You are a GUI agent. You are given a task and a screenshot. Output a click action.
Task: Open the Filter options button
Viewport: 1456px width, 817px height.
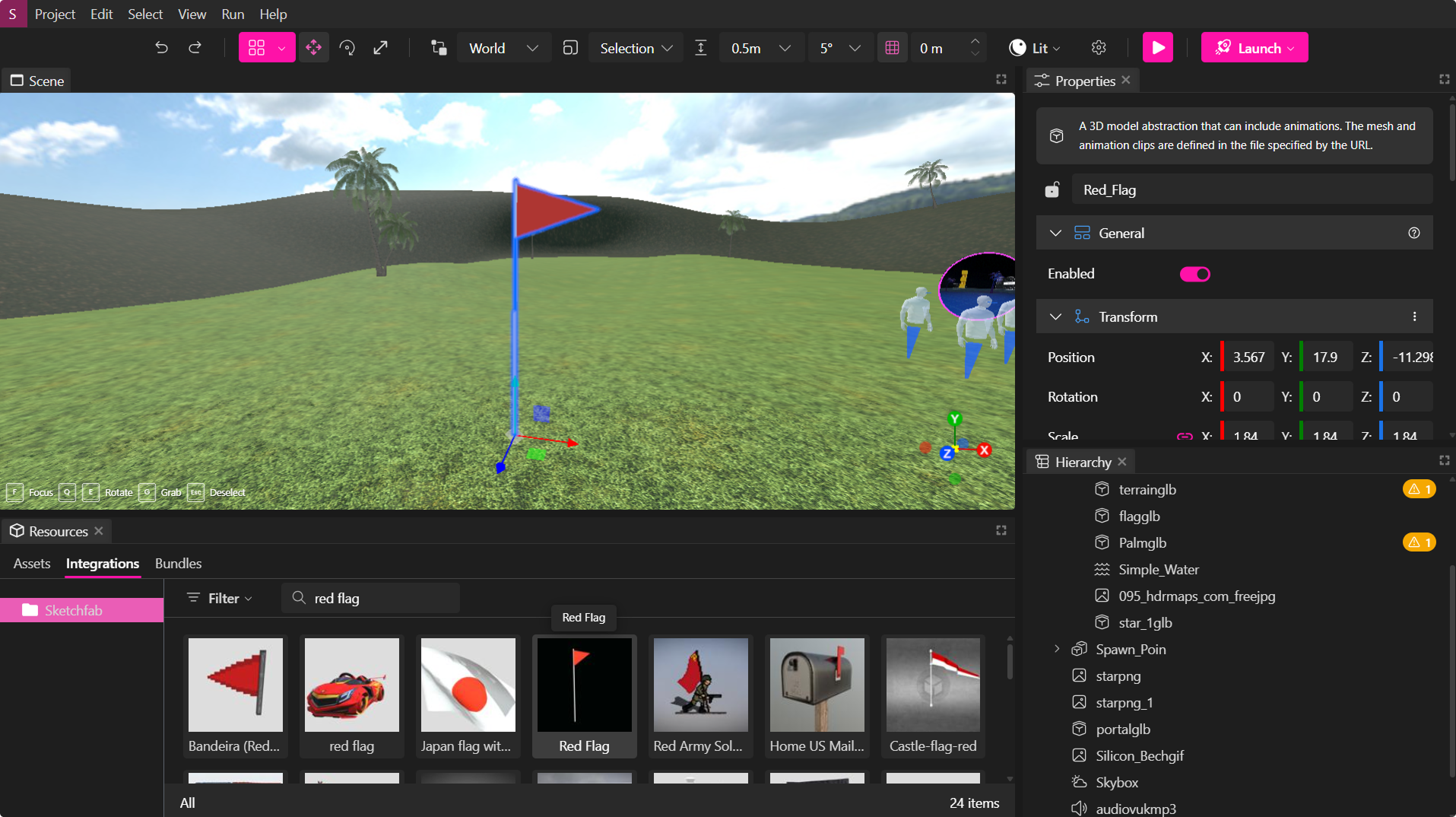coord(220,599)
